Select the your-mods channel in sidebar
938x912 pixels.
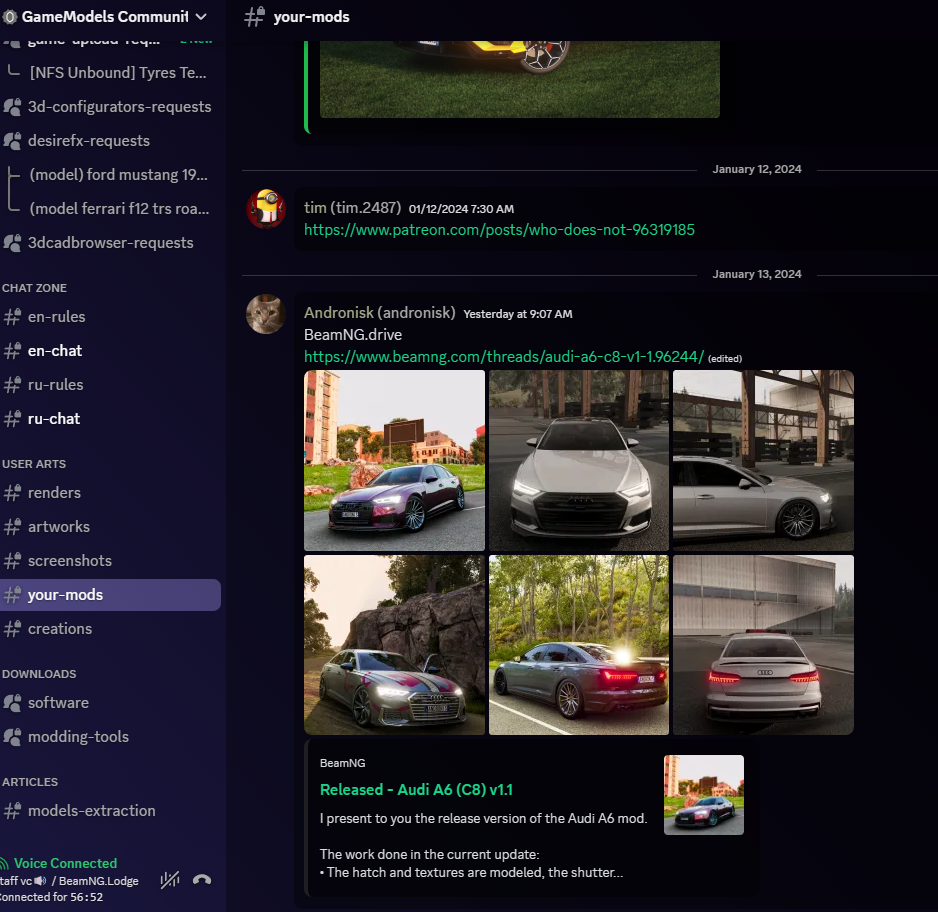(111, 595)
